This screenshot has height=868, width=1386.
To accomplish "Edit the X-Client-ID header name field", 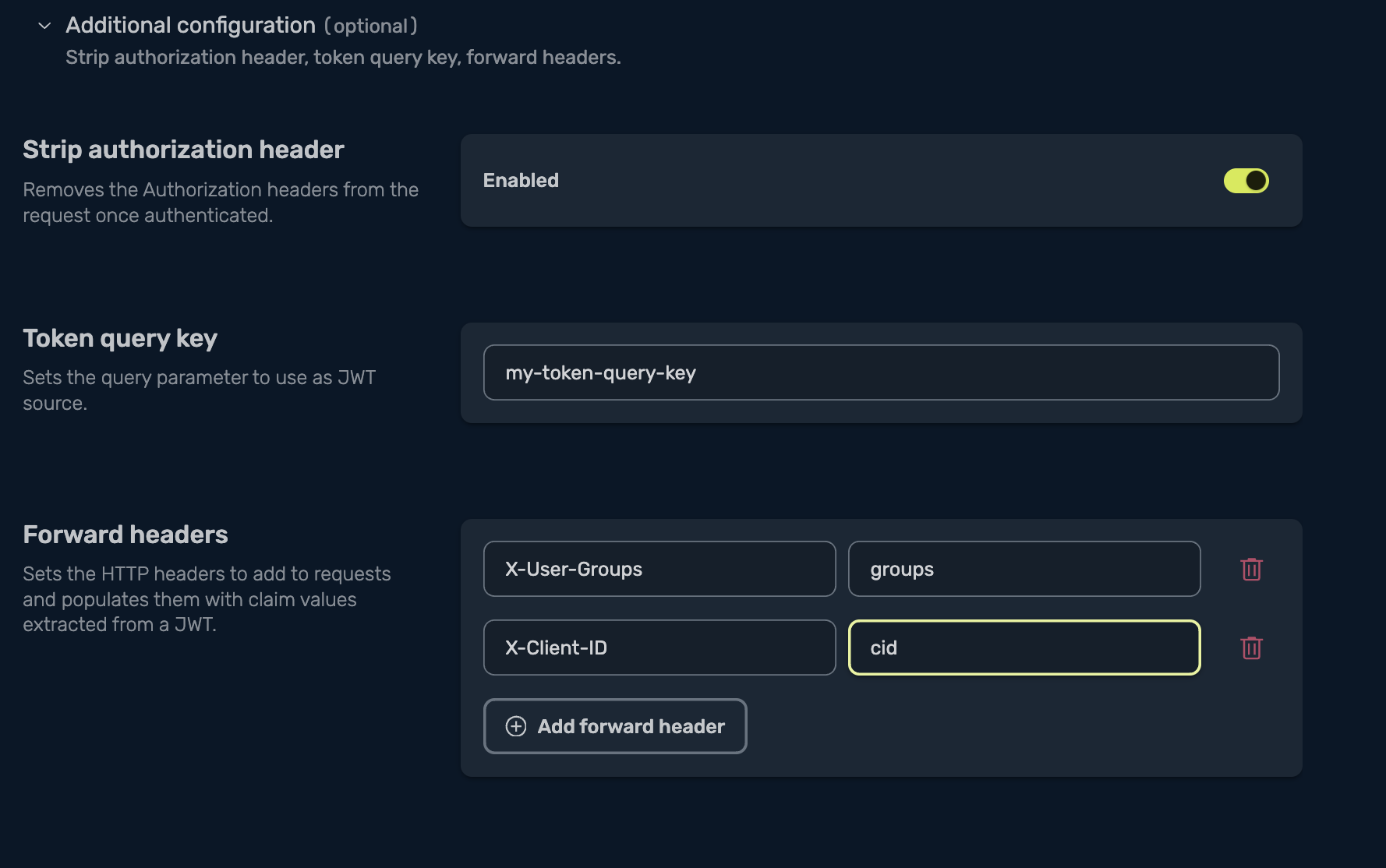I will click(659, 647).
